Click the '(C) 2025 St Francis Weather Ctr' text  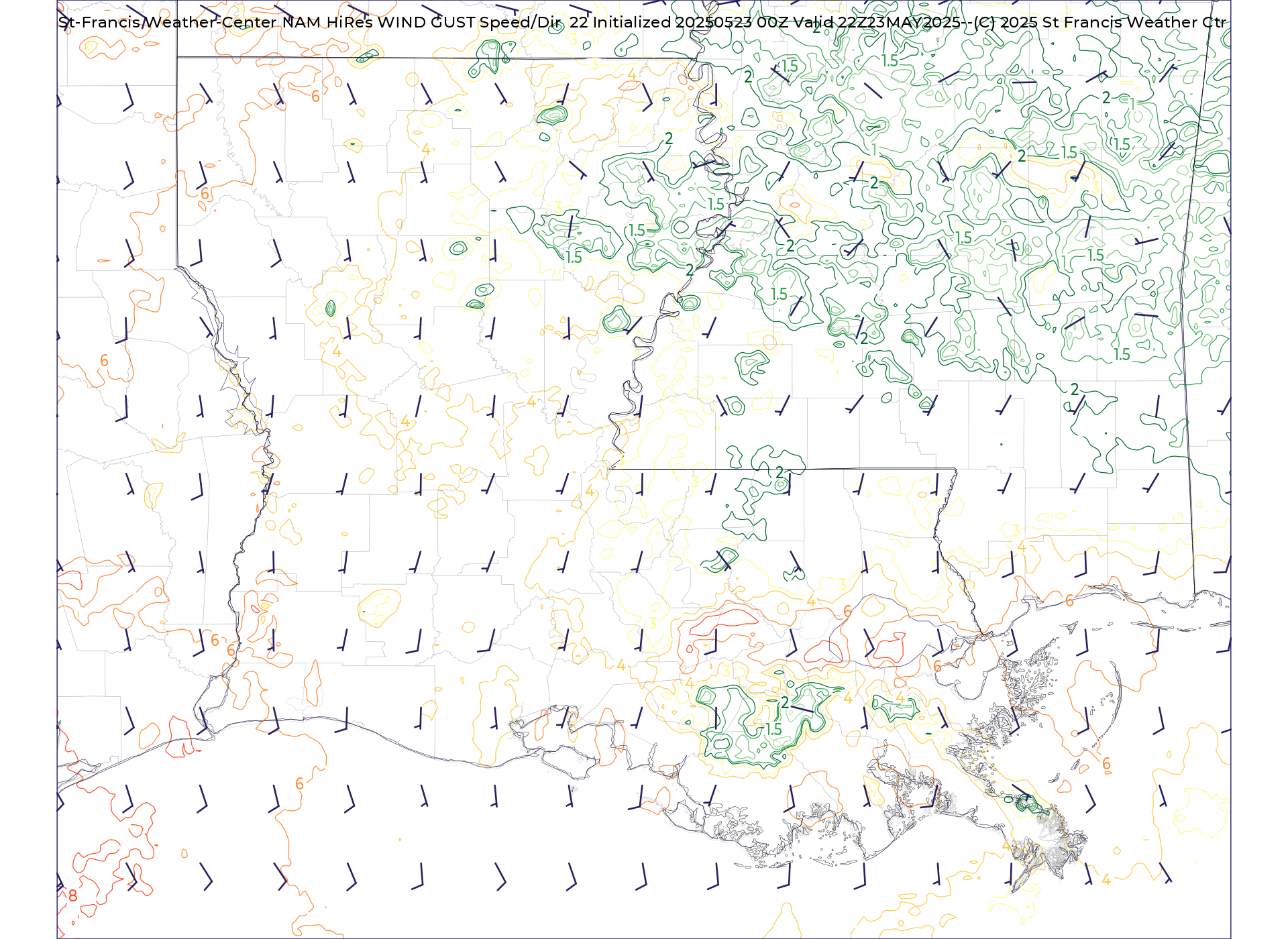[1099, 22]
